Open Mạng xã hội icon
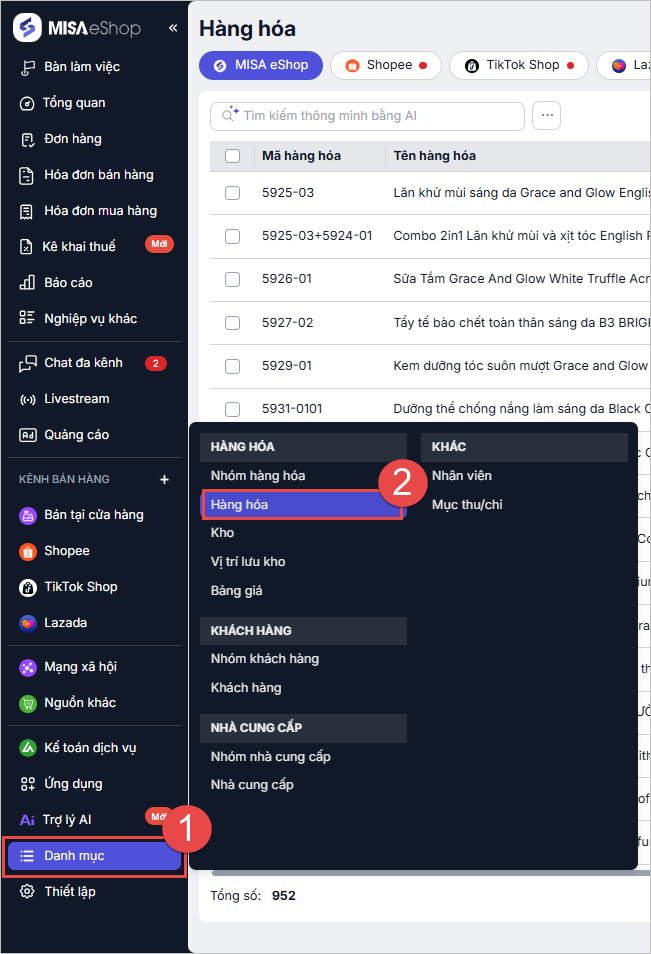 pyautogui.click(x=28, y=668)
